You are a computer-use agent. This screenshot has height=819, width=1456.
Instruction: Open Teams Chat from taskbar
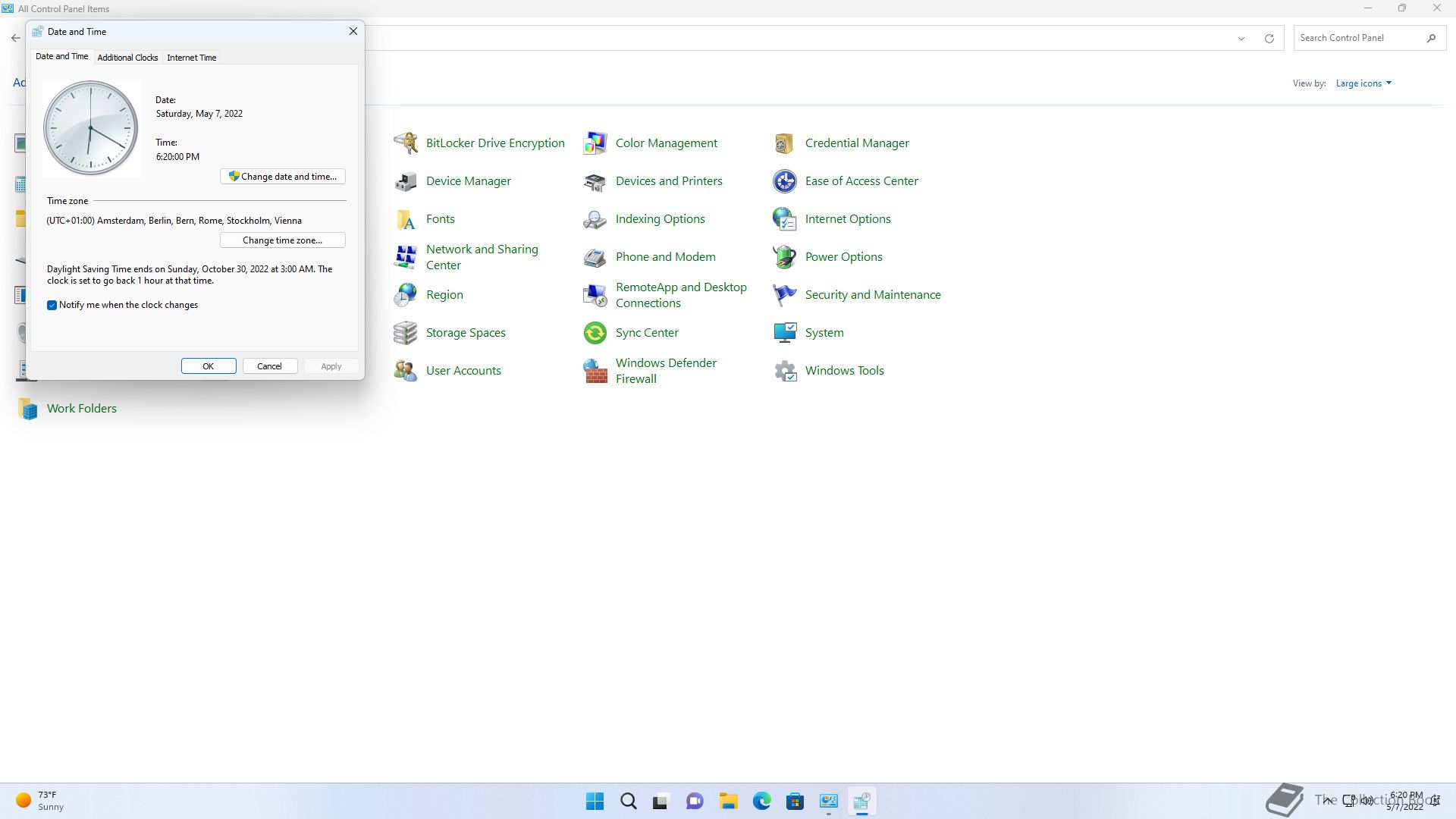click(x=695, y=802)
